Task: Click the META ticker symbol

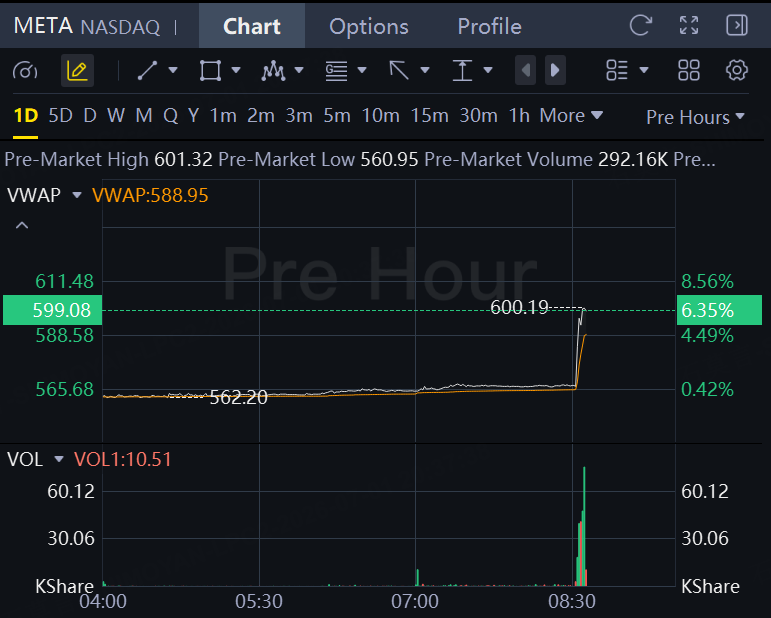Action: coord(43,26)
